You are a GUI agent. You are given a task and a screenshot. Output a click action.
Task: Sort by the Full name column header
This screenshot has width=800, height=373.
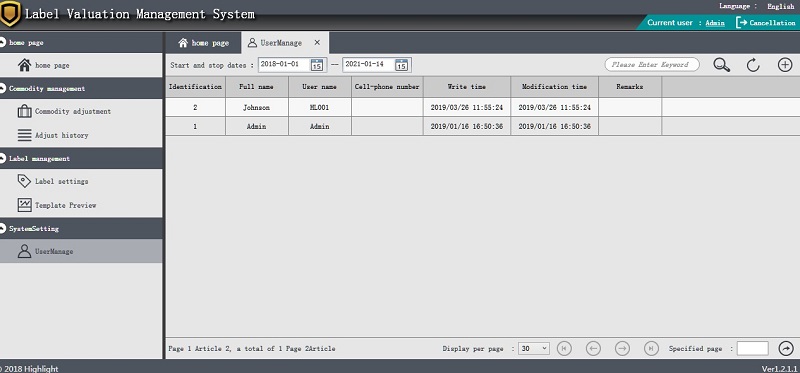257,87
